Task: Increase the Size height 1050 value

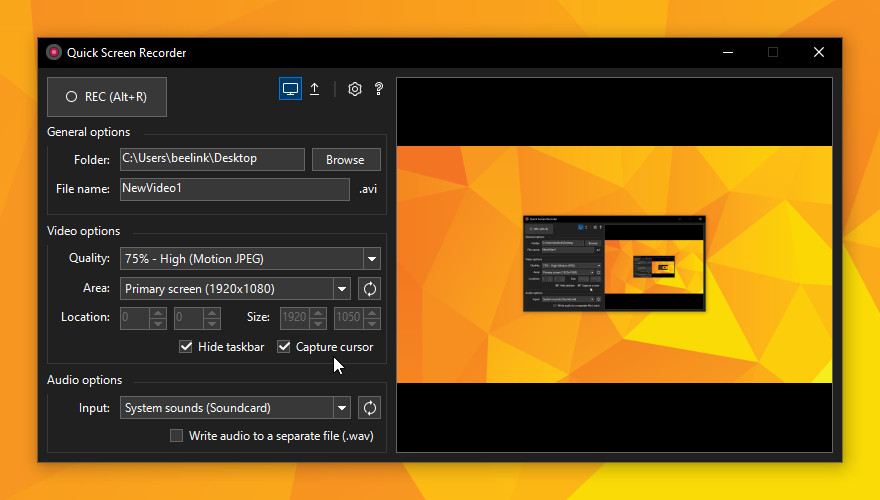Action: click(372, 313)
